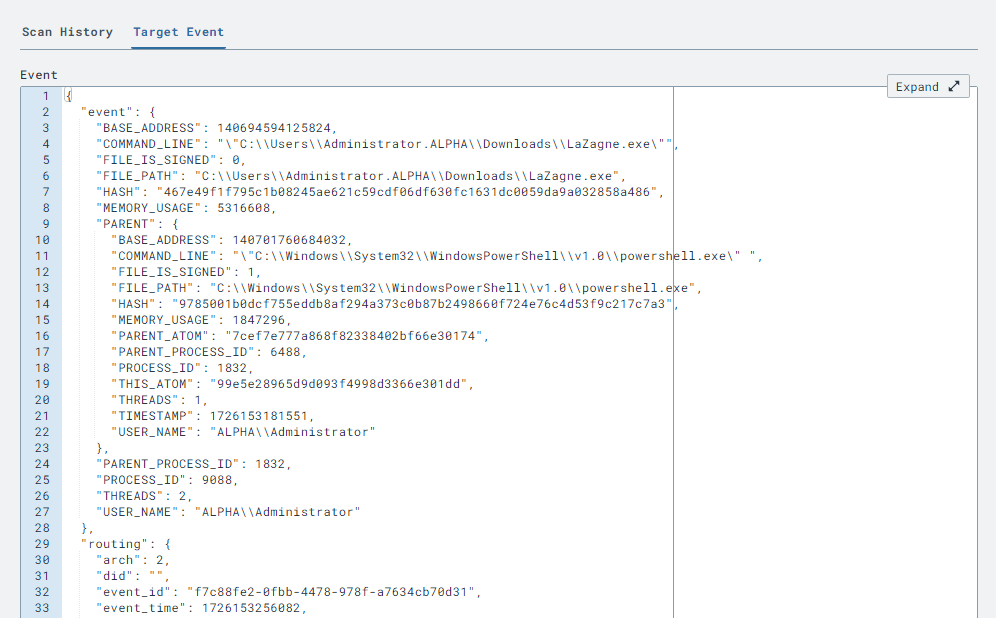Click the parent HASH value starting 9785001b
Image resolution: width=996 pixels, height=618 pixels.
pos(421,304)
